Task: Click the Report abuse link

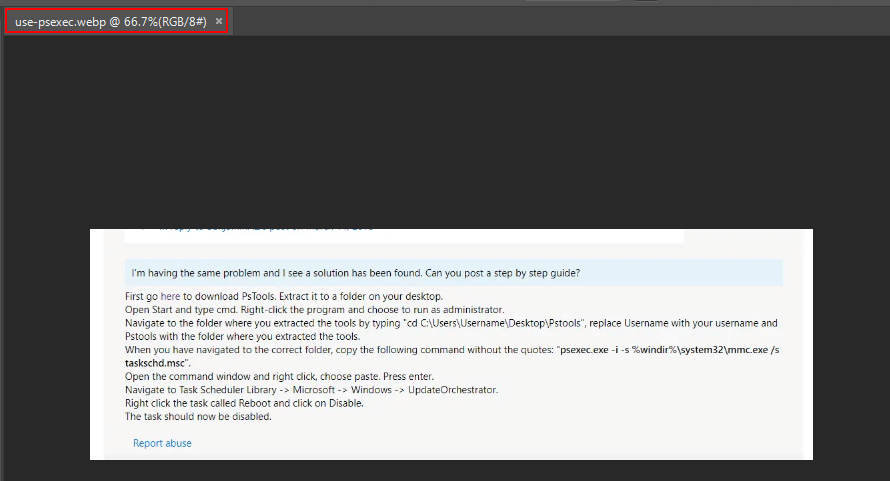Action: [x=162, y=443]
